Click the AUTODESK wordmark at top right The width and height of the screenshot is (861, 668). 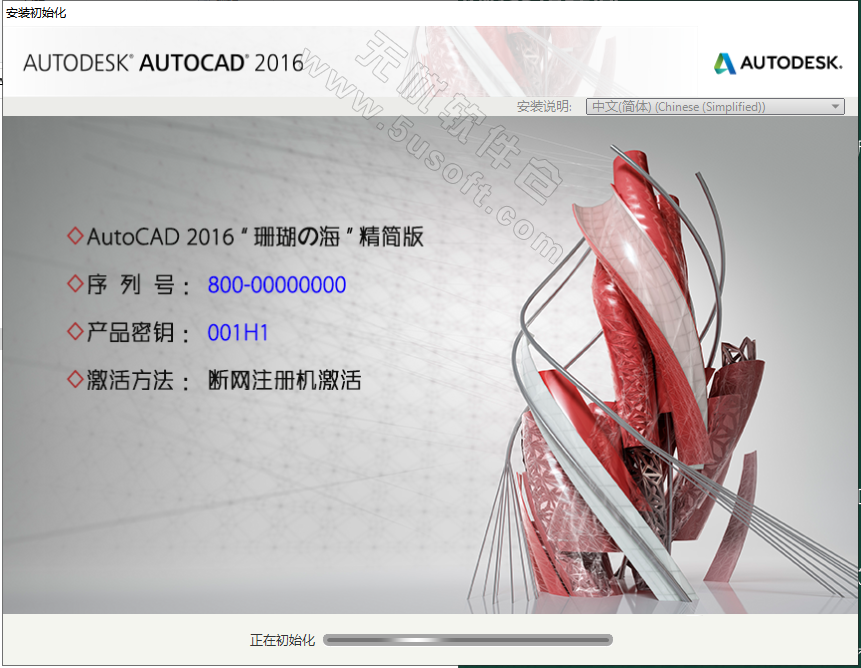(791, 63)
